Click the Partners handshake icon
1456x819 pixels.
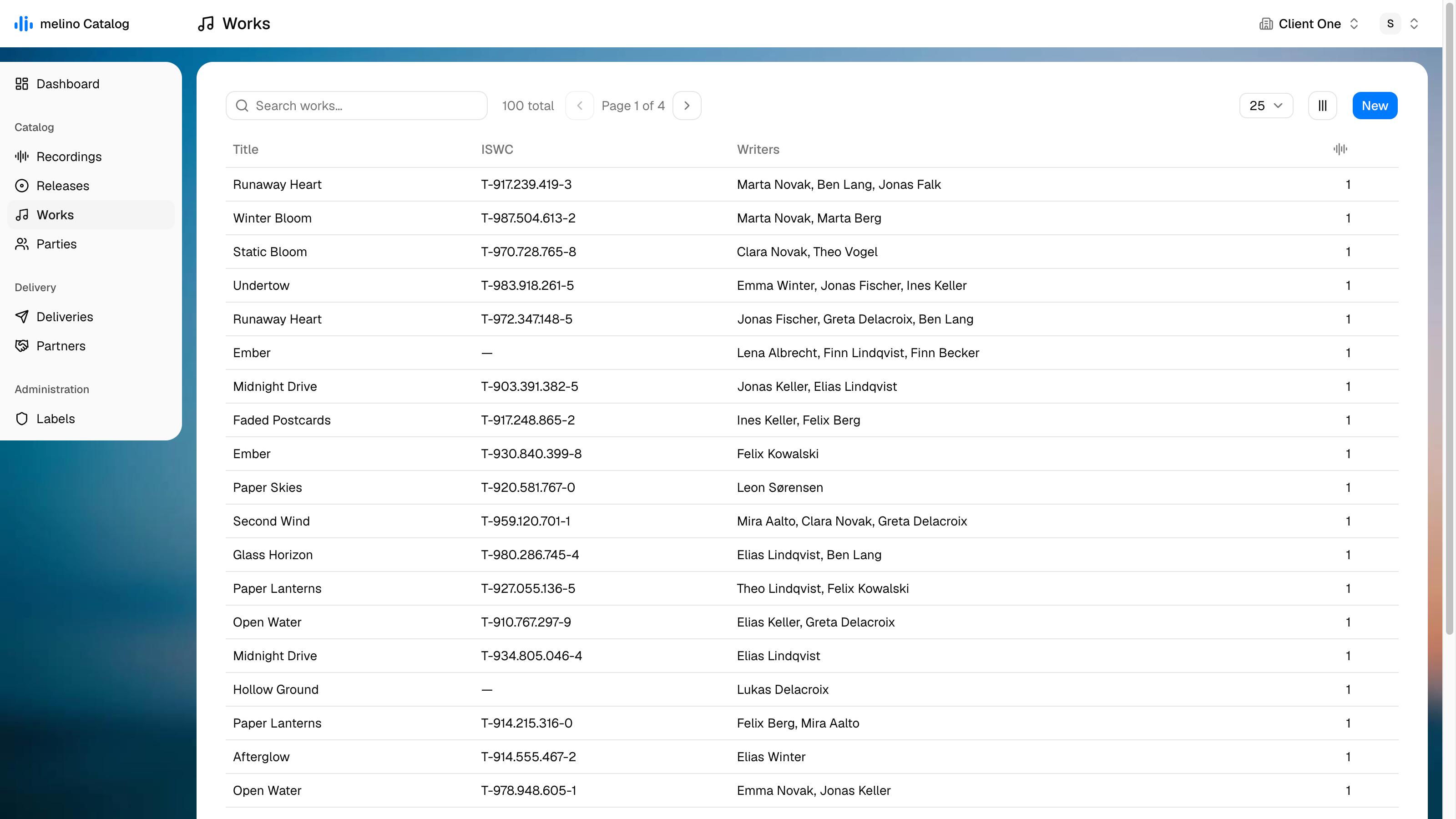coord(21,346)
